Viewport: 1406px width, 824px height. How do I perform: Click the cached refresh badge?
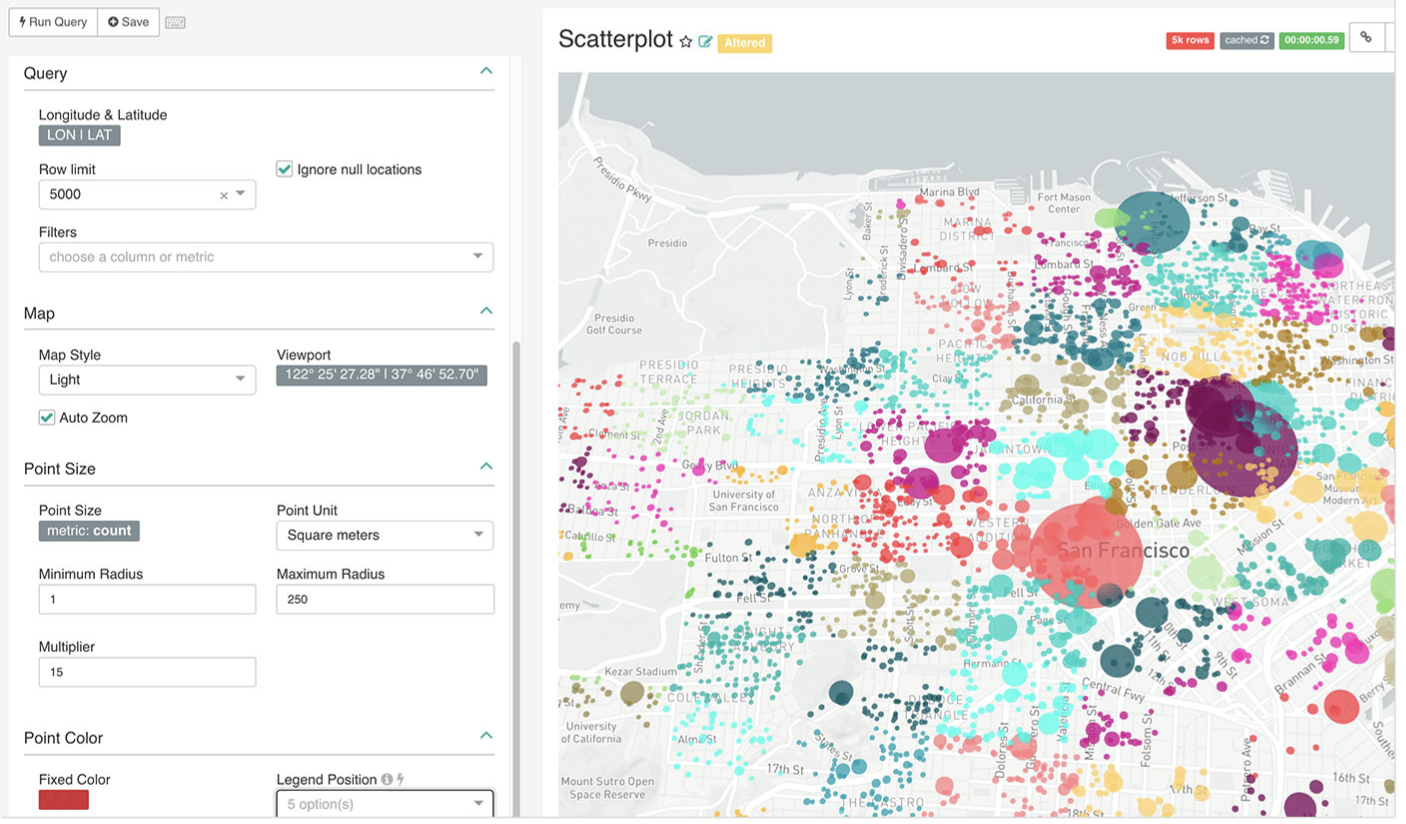[1246, 41]
